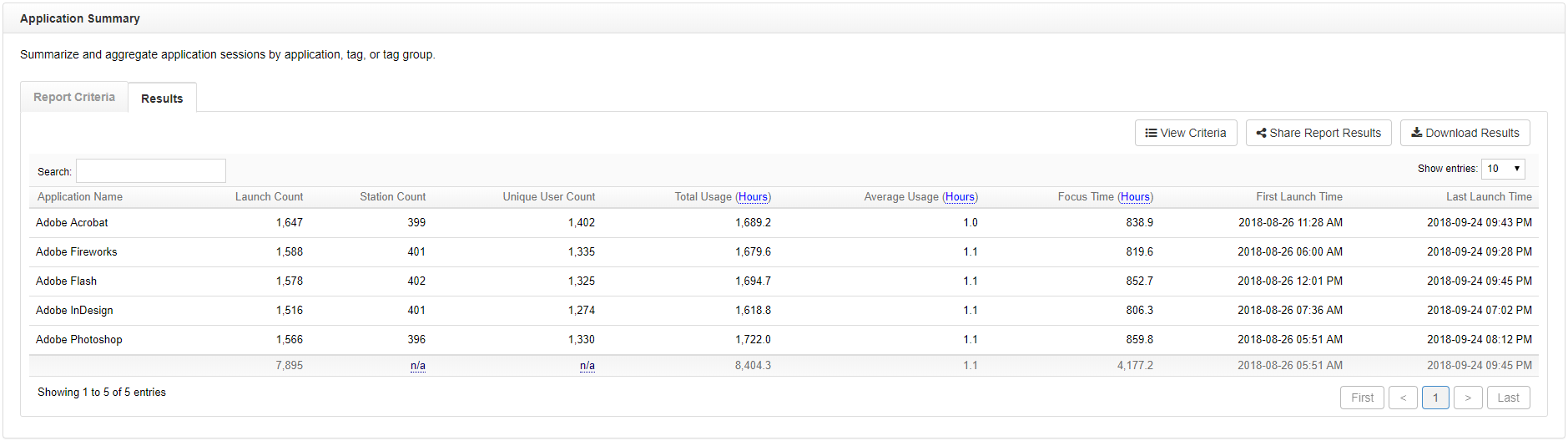Sort by Launch Count column header
Screen dimensions: 1568x441
click(269, 197)
